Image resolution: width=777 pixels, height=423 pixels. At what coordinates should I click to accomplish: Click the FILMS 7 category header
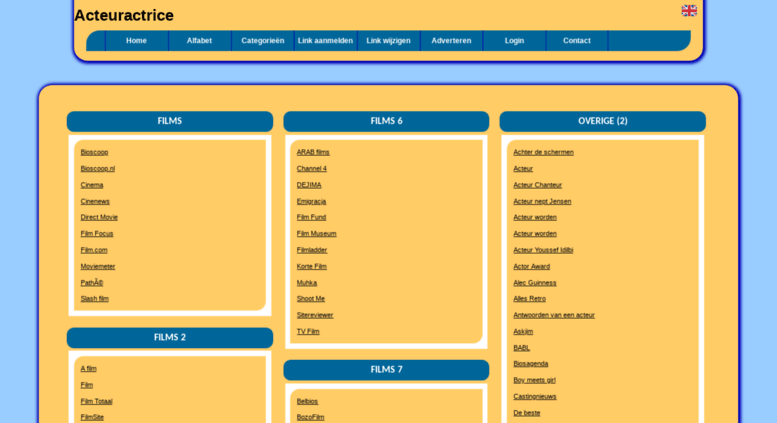(387, 370)
